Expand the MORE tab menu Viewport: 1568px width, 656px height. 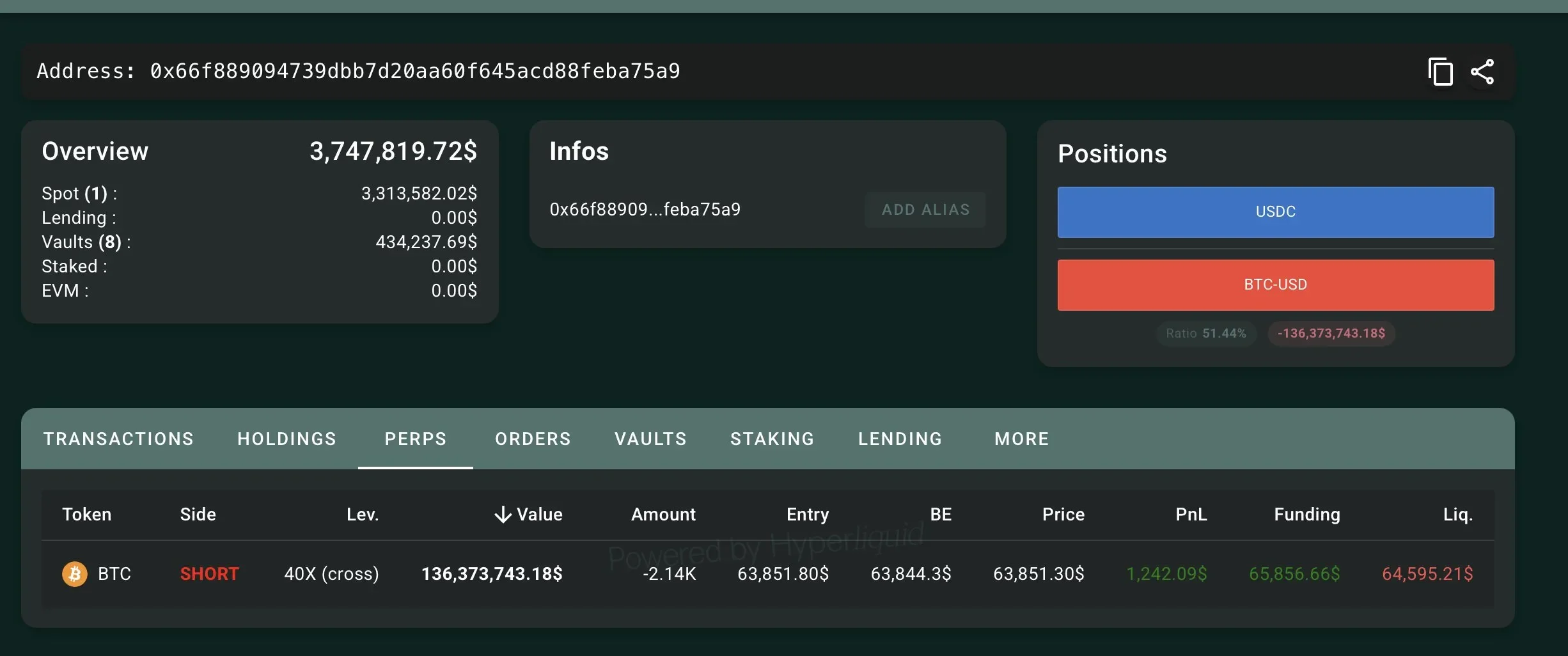click(1022, 439)
